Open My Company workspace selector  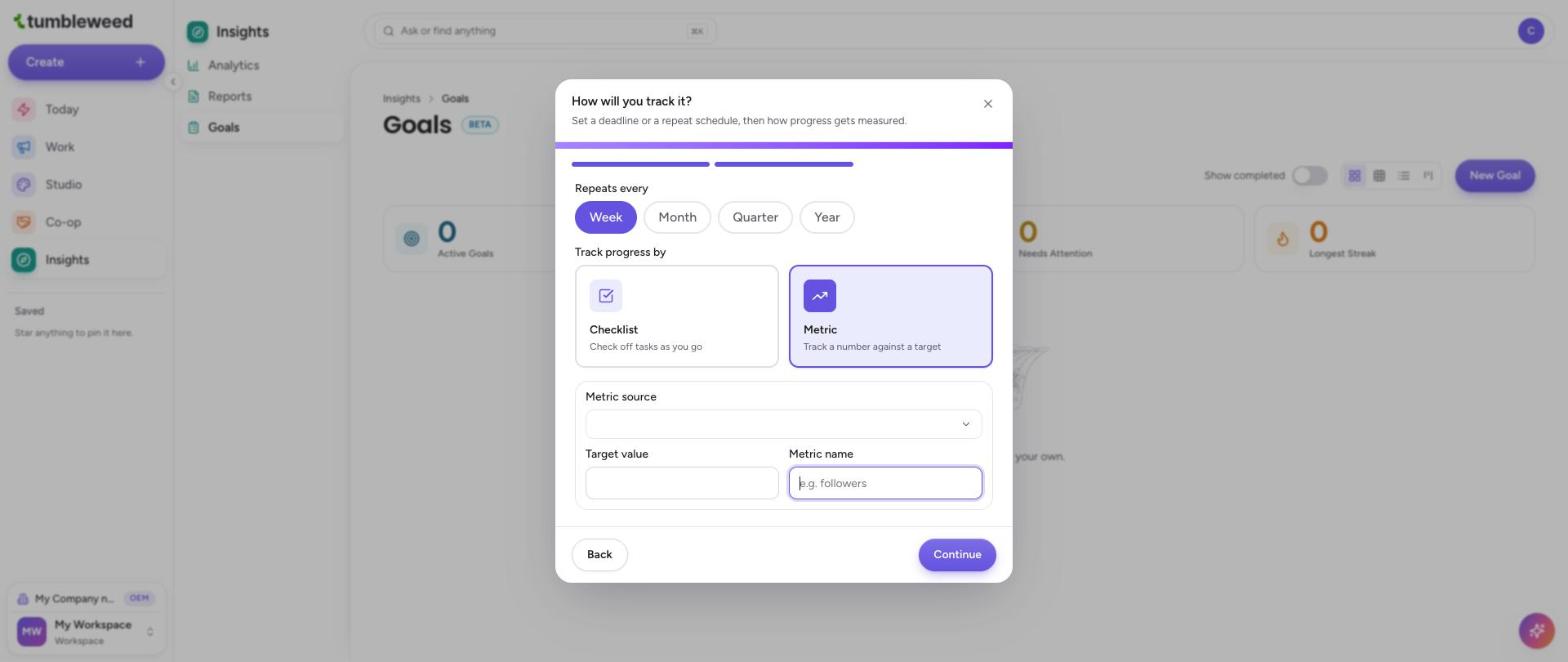coord(86,599)
